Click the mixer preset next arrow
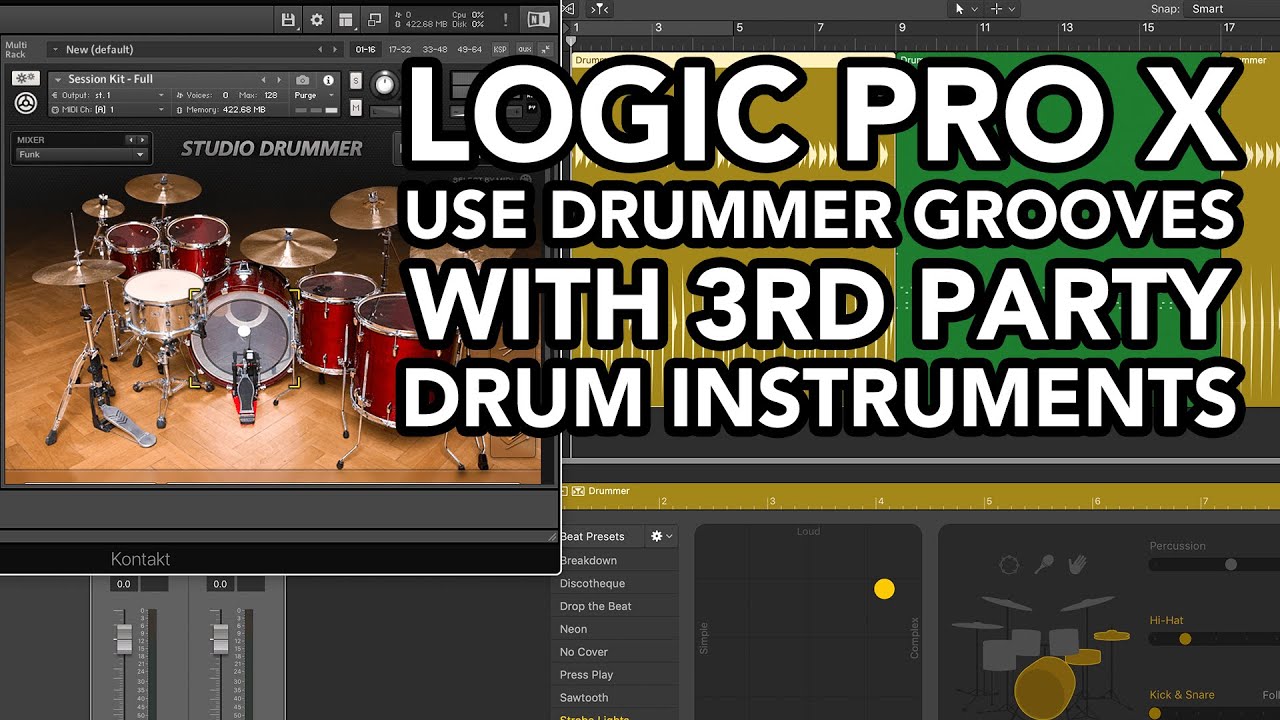This screenshot has height=720, width=1280. (143, 140)
